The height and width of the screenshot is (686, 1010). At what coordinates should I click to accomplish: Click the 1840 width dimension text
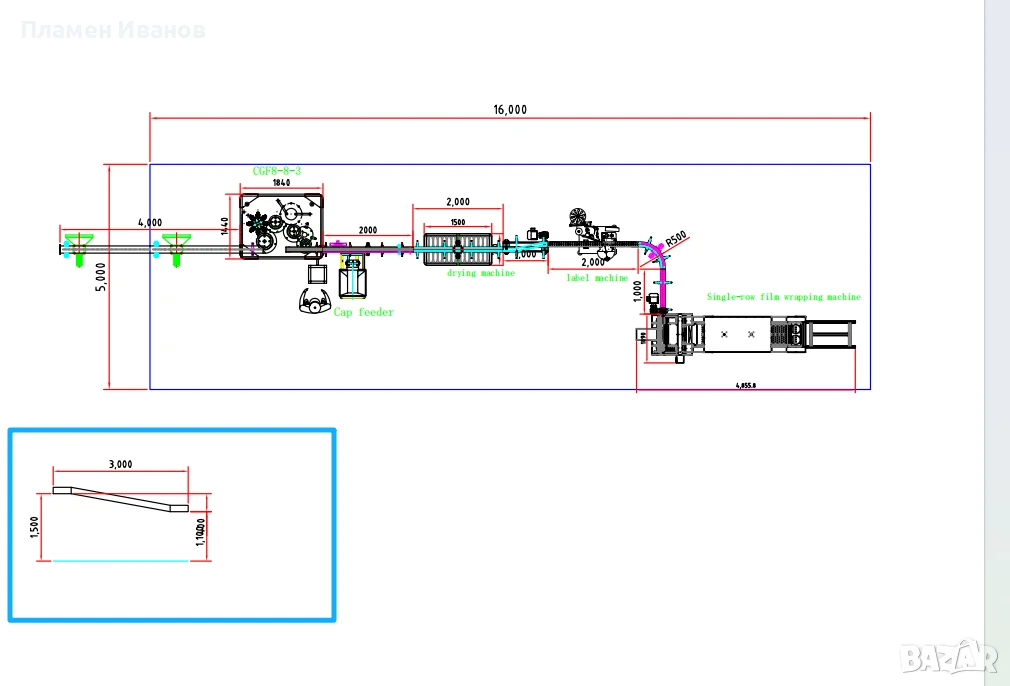pyautogui.click(x=281, y=183)
